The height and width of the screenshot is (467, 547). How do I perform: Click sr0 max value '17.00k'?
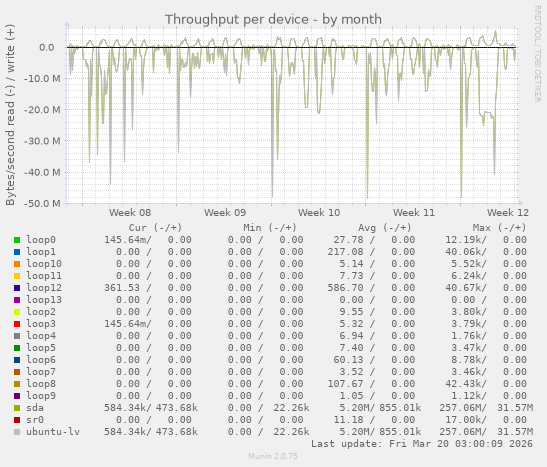tap(463, 420)
